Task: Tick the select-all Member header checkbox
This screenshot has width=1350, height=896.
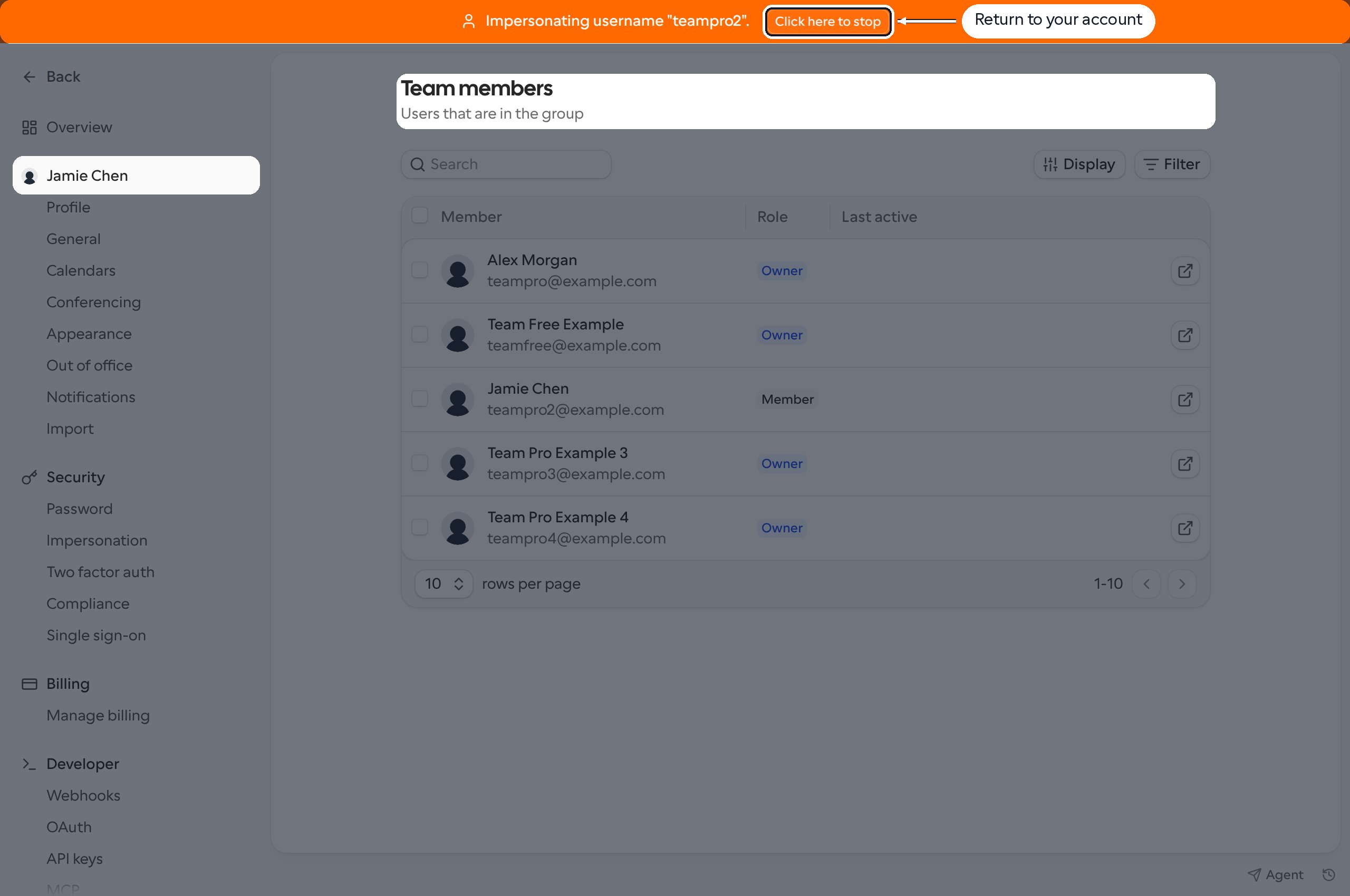Action: pos(420,216)
